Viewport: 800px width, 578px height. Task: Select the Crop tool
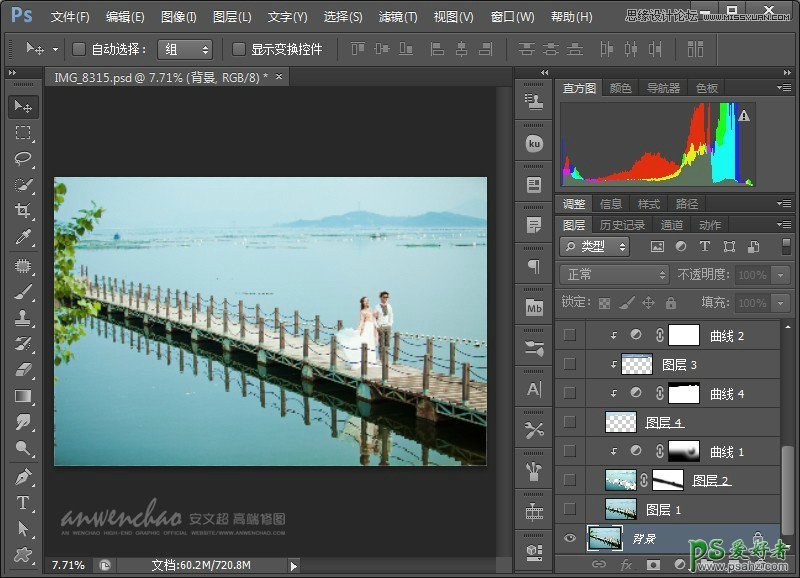click(x=23, y=211)
